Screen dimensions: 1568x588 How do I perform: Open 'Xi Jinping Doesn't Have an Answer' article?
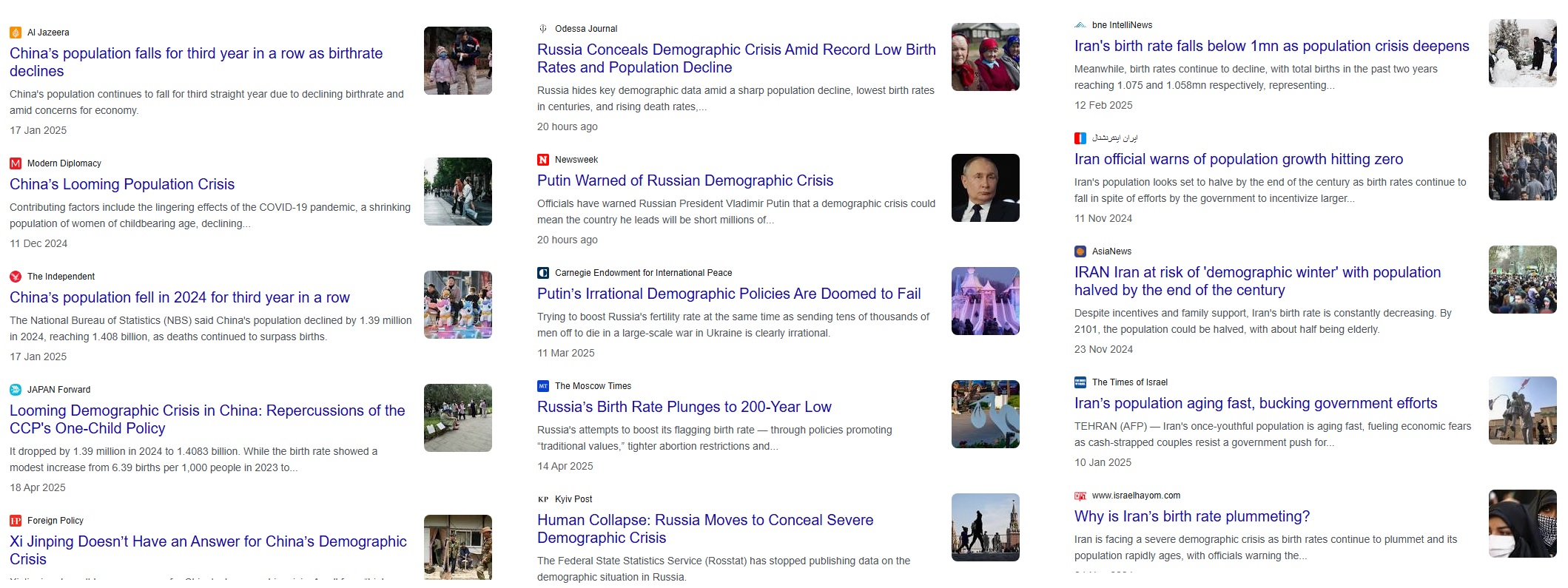click(208, 550)
